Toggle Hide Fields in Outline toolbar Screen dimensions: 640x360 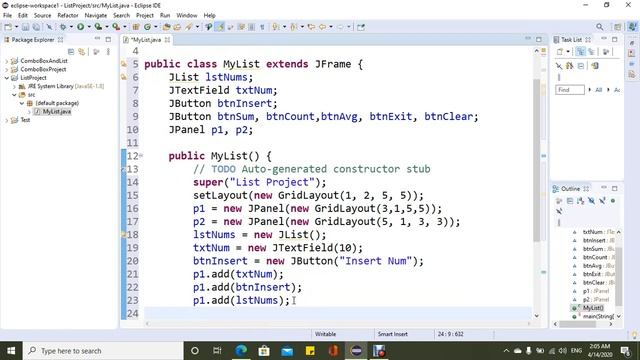click(591, 201)
